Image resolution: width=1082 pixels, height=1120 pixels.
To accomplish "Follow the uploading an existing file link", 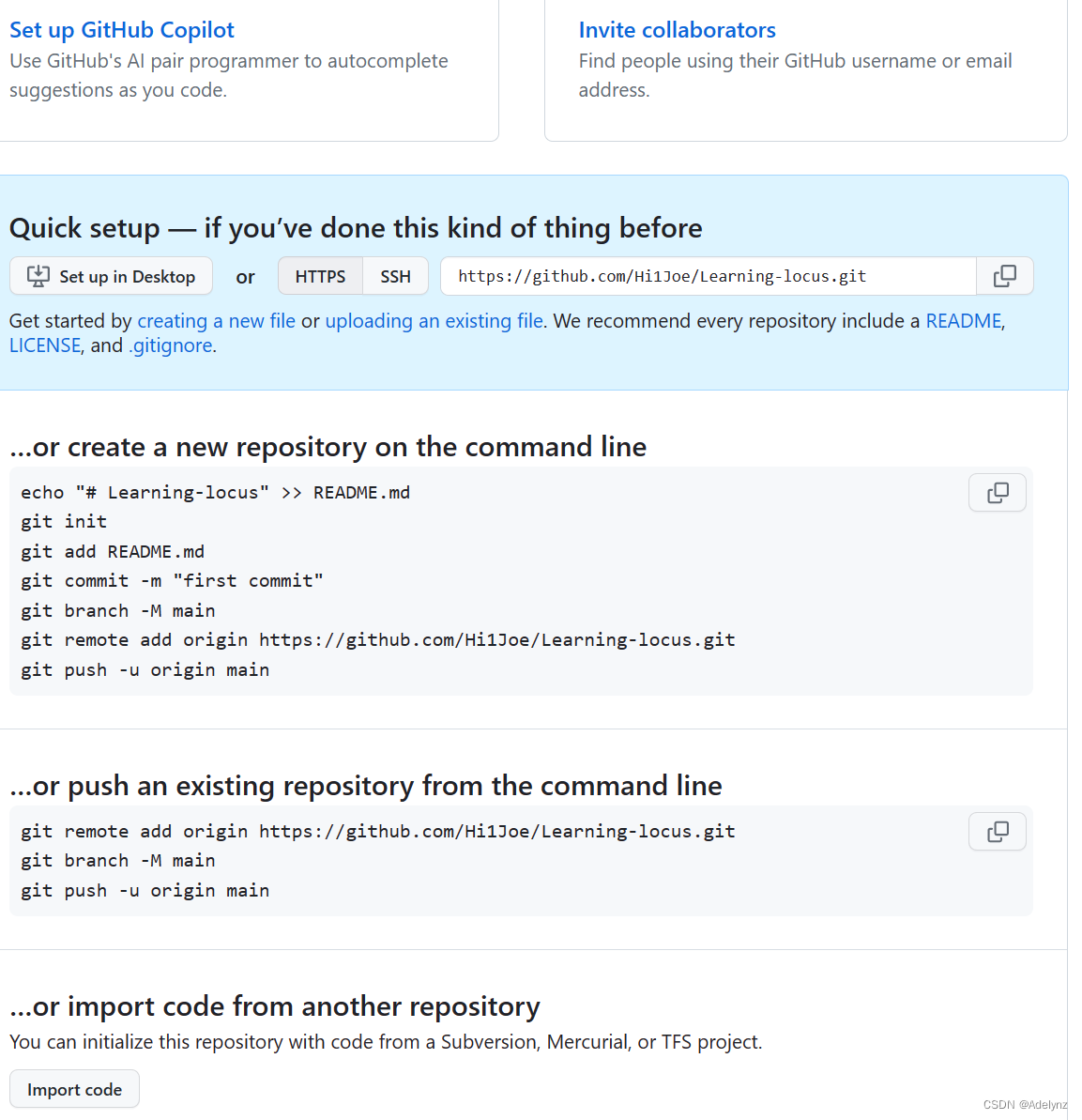I will [x=434, y=321].
